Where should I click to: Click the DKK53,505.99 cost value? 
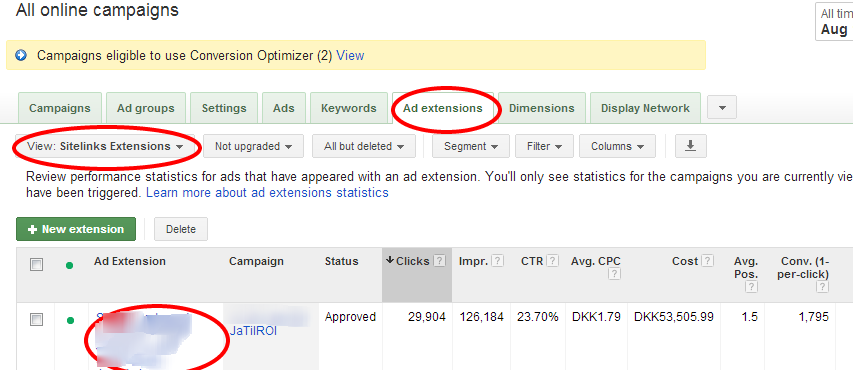point(673,317)
